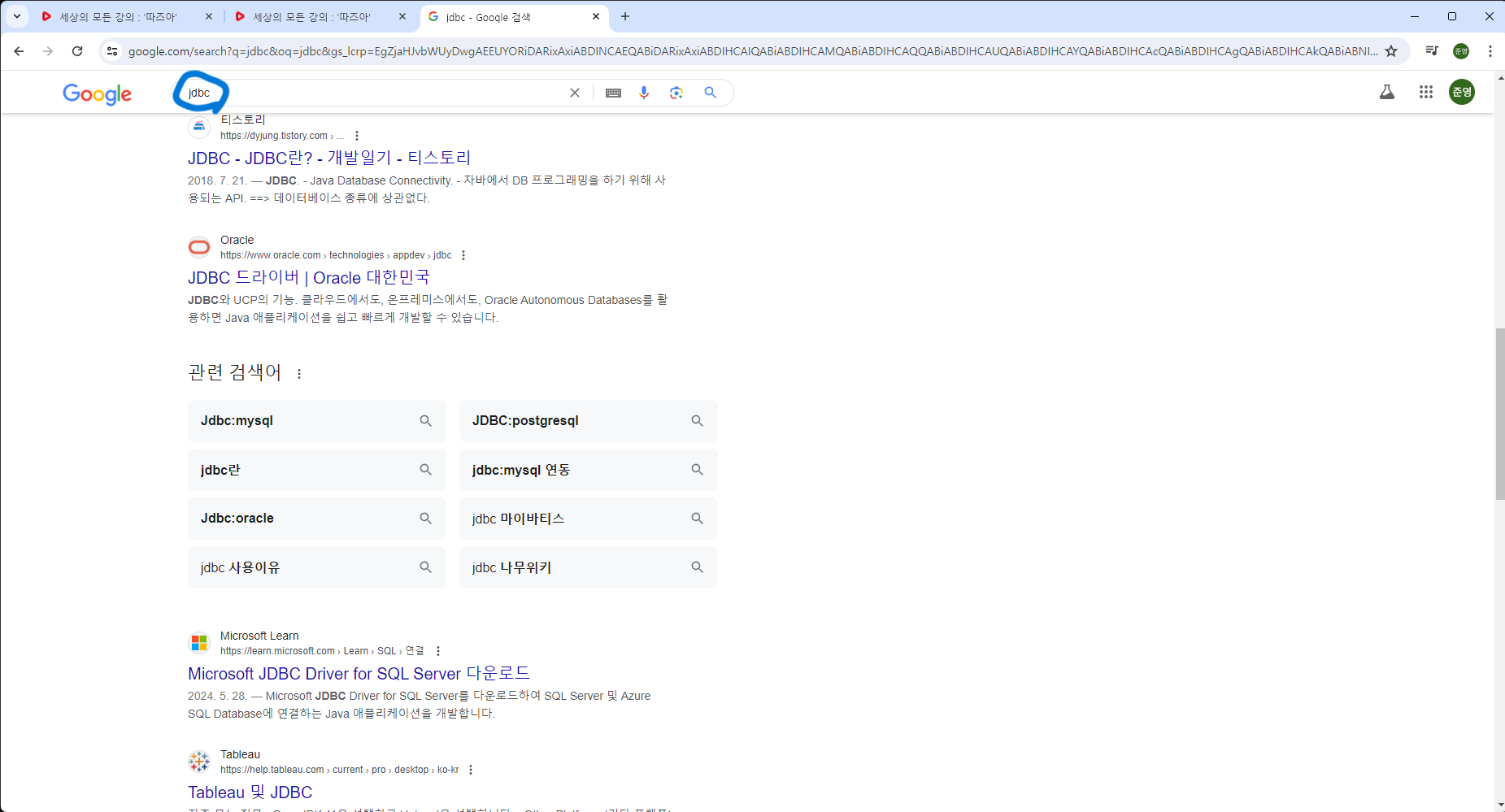Open more options beside 관련 검색어
Viewport: 1505px width, 812px height.
coord(299,374)
